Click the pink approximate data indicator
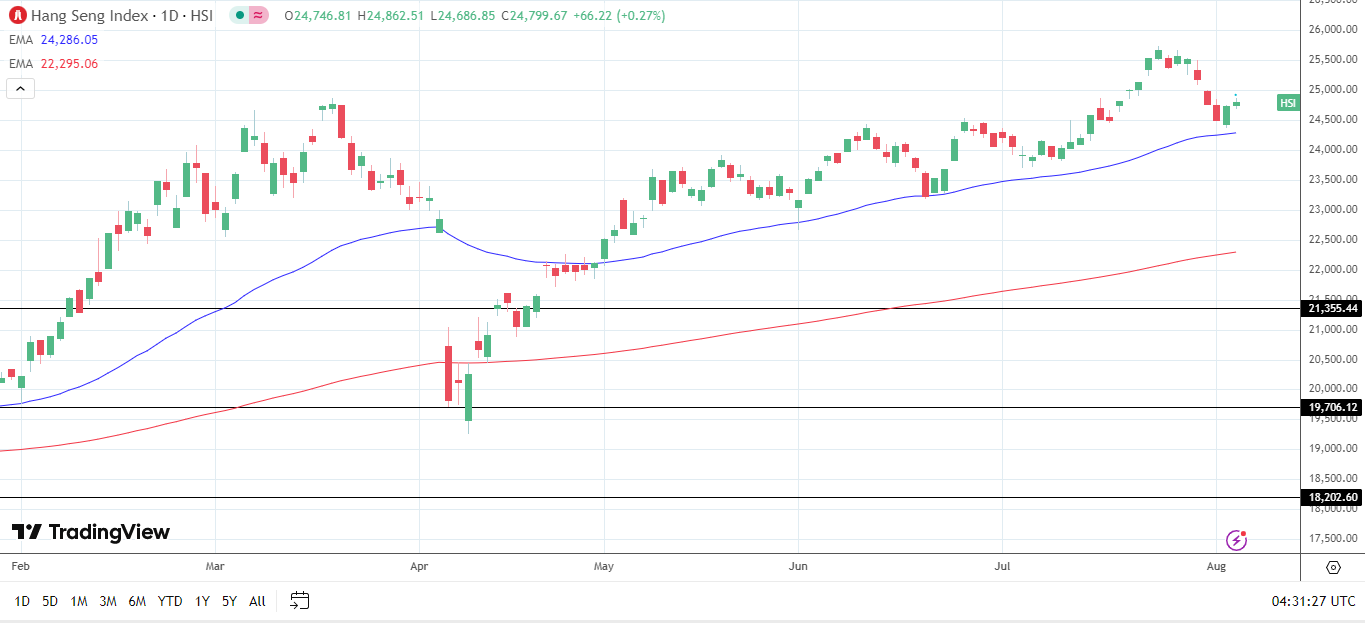The image size is (1365, 623). click(x=258, y=16)
